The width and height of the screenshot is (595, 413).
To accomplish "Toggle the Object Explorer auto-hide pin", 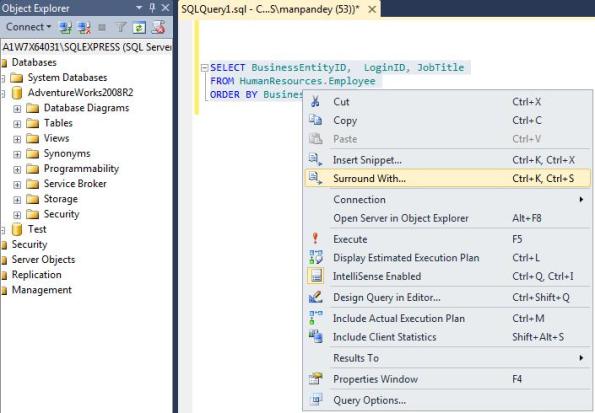I will click(152, 8).
